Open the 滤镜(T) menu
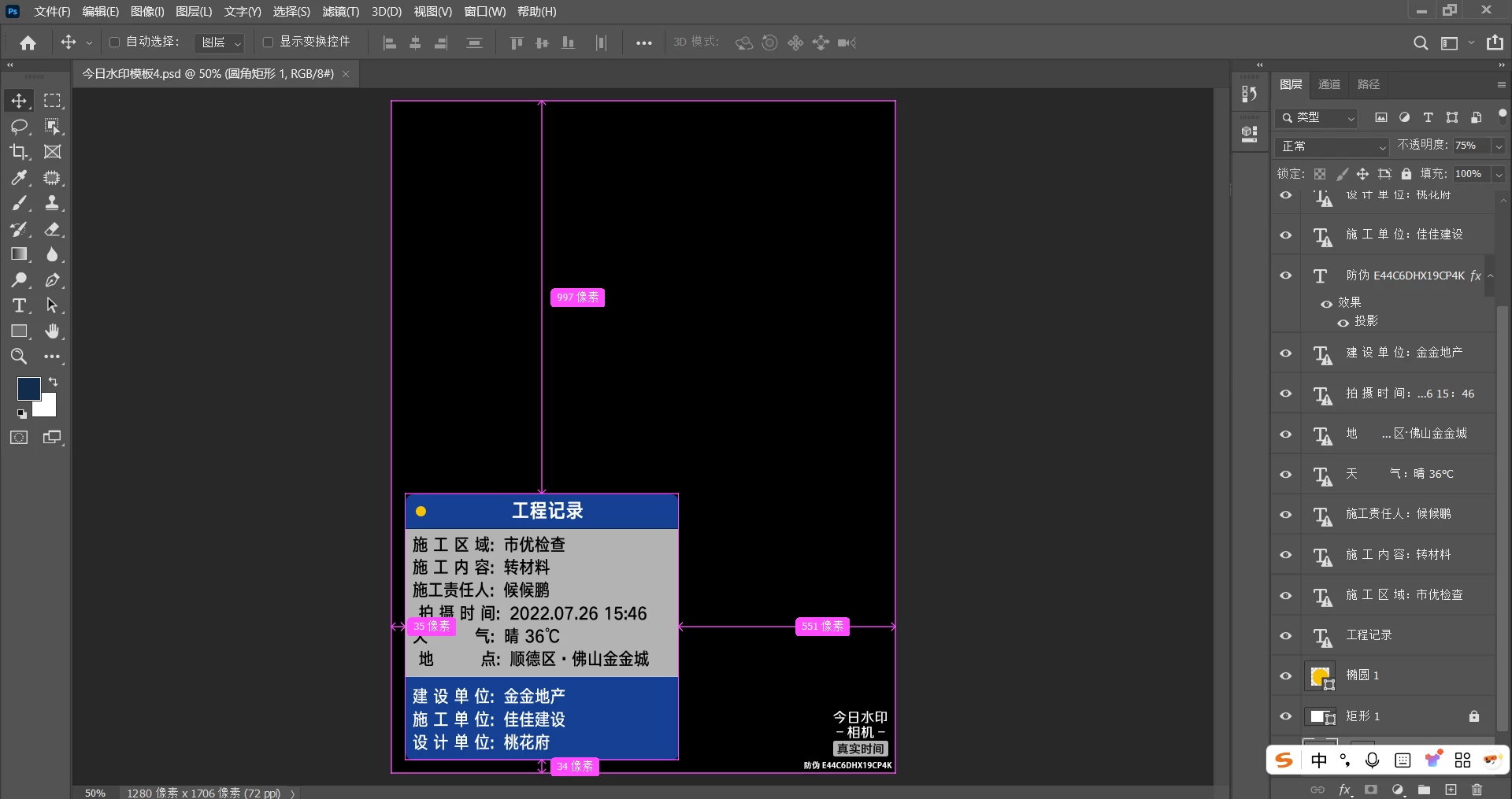This screenshot has width=1512, height=799. pyautogui.click(x=340, y=12)
